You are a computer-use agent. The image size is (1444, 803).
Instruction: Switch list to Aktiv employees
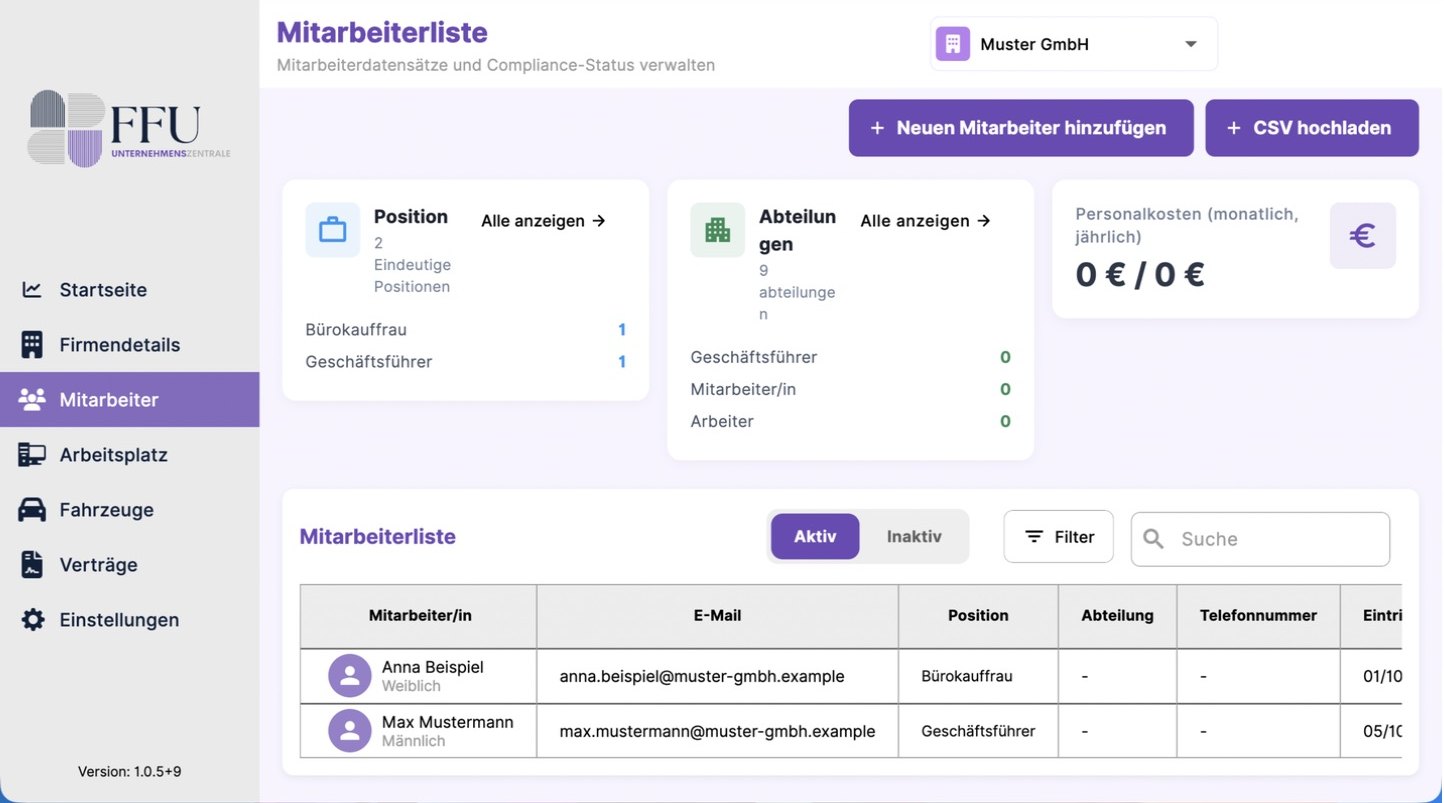815,537
